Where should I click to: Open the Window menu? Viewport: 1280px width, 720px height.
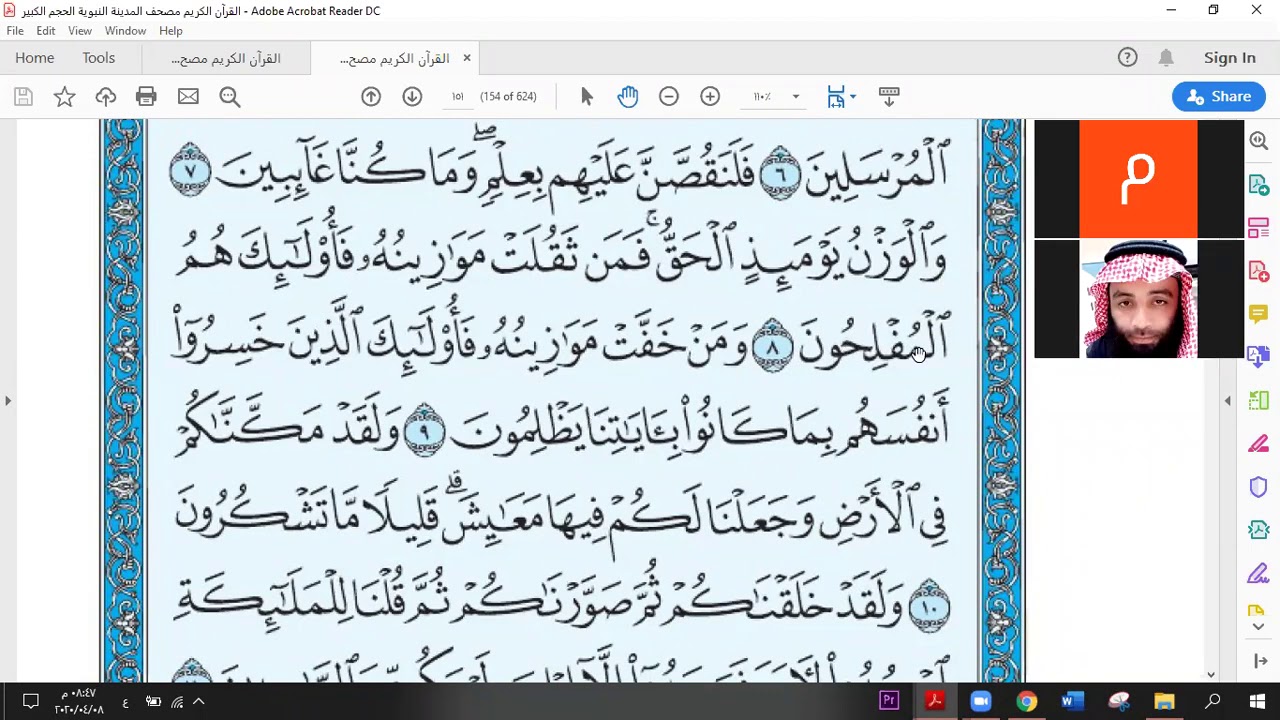125,31
